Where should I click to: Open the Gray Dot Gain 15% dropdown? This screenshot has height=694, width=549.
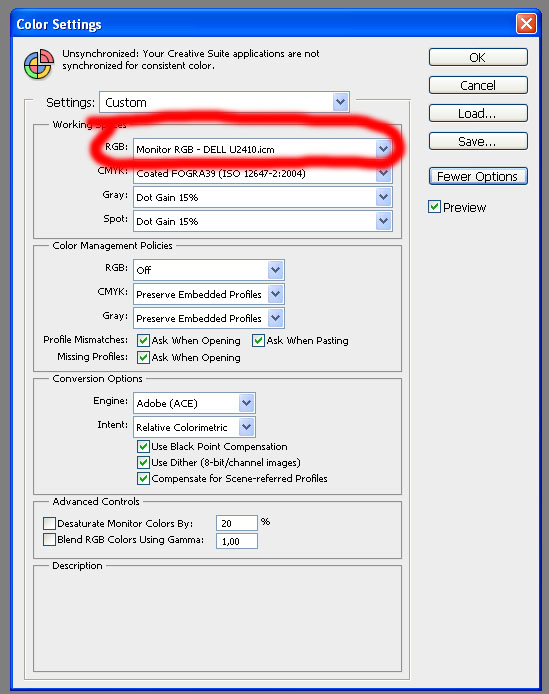coord(263,197)
